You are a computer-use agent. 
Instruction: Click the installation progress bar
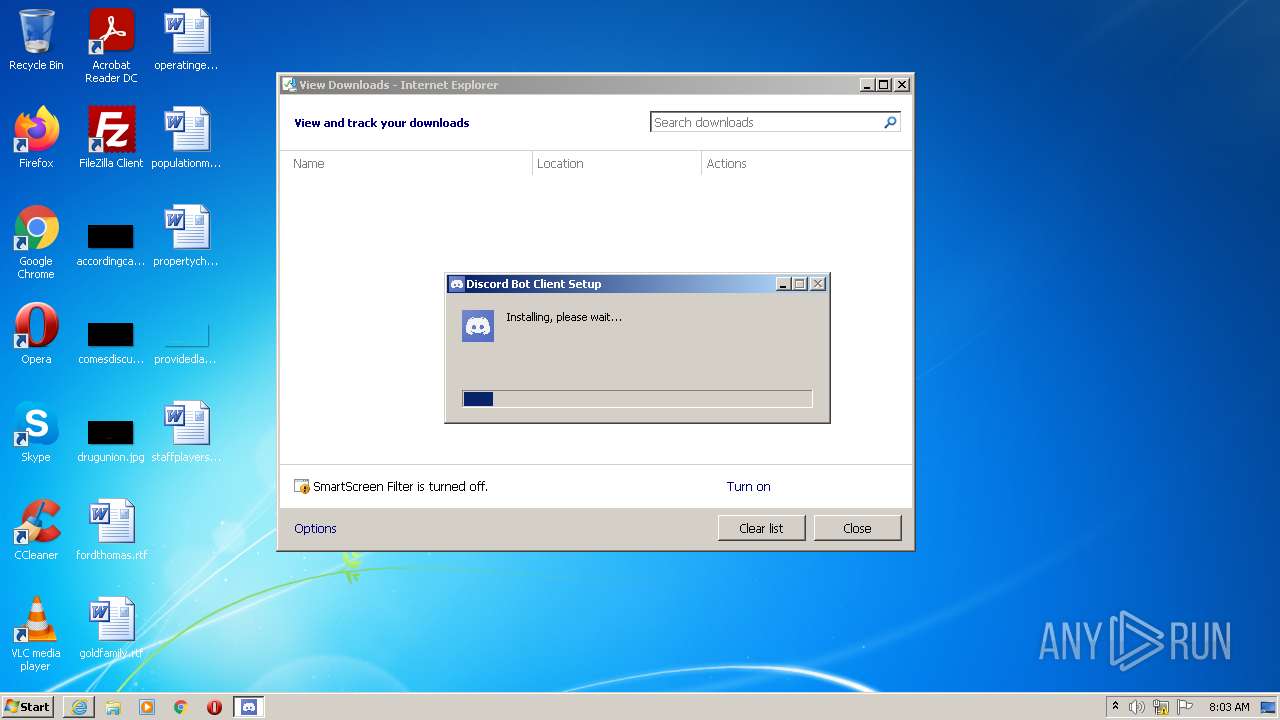pos(637,399)
